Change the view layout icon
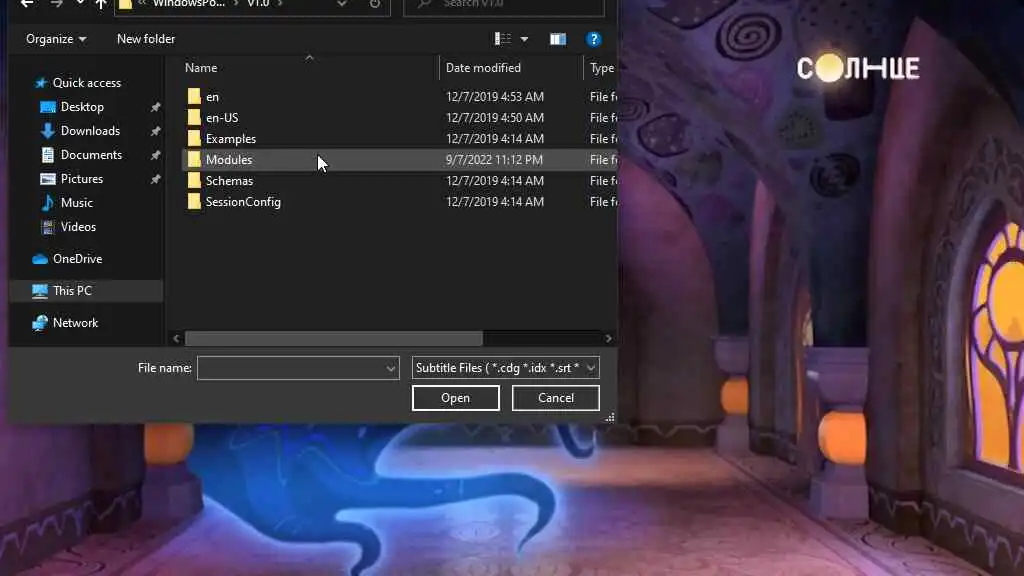The height and width of the screenshot is (576, 1024). pos(502,39)
